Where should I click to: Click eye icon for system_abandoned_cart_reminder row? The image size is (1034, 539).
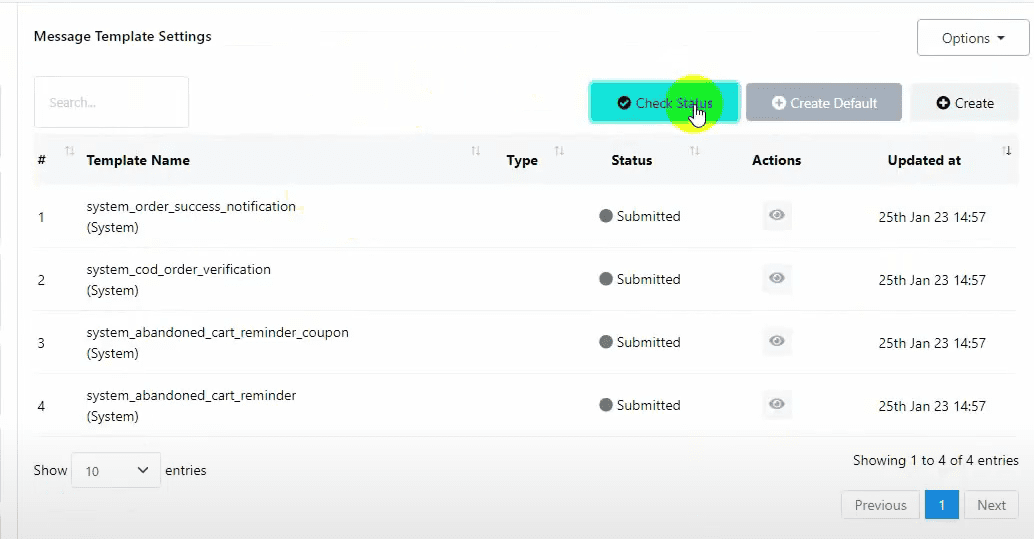tap(777, 405)
